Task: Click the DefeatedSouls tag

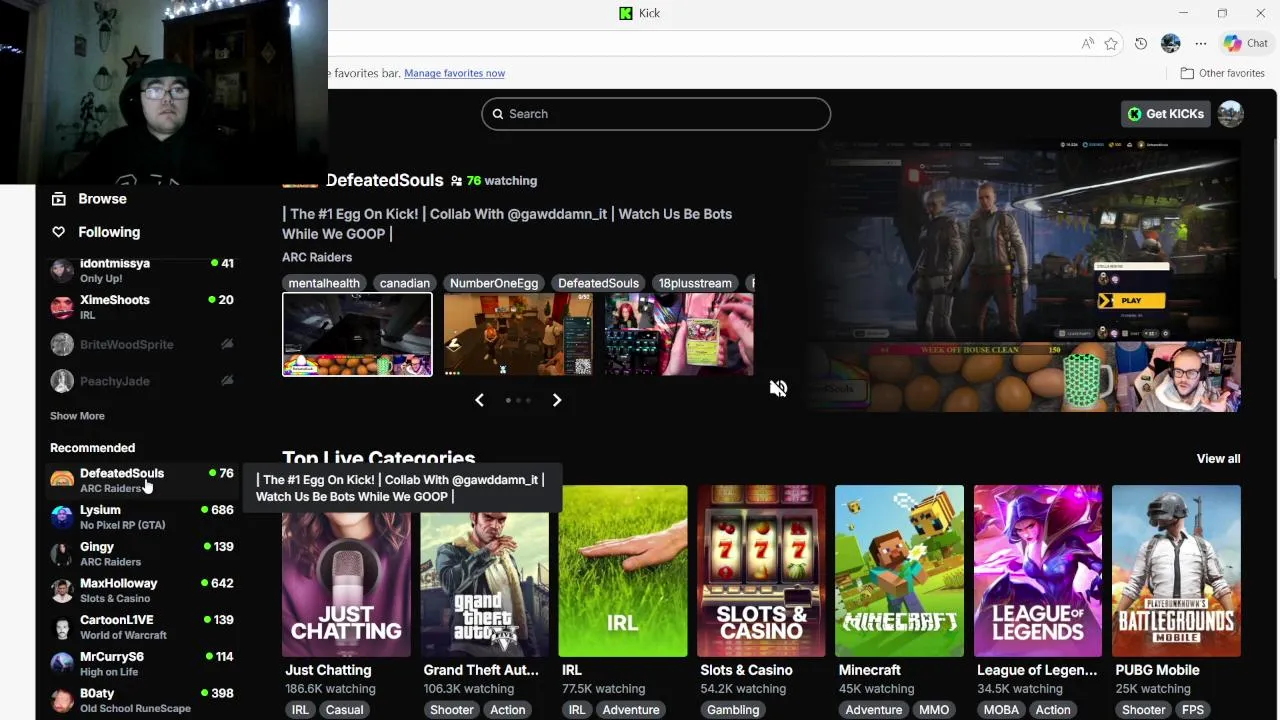Action: (598, 283)
